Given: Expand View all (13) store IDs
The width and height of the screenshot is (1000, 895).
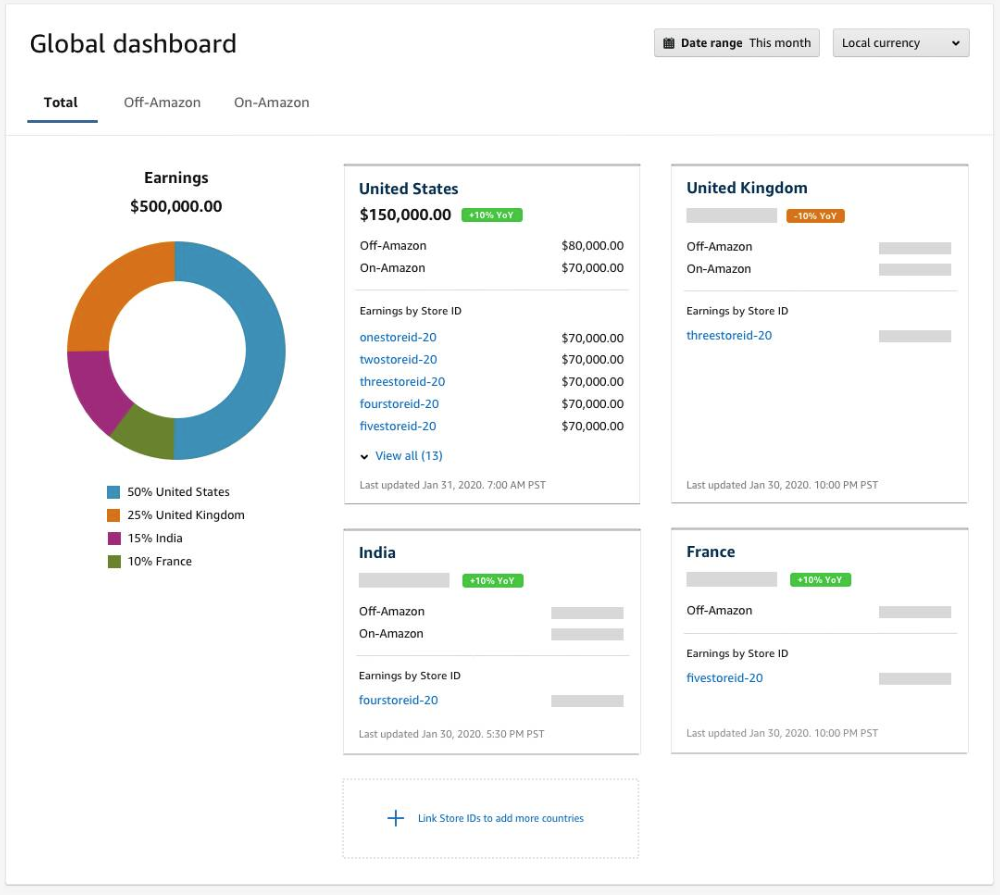Looking at the screenshot, I should click(408, 456).
